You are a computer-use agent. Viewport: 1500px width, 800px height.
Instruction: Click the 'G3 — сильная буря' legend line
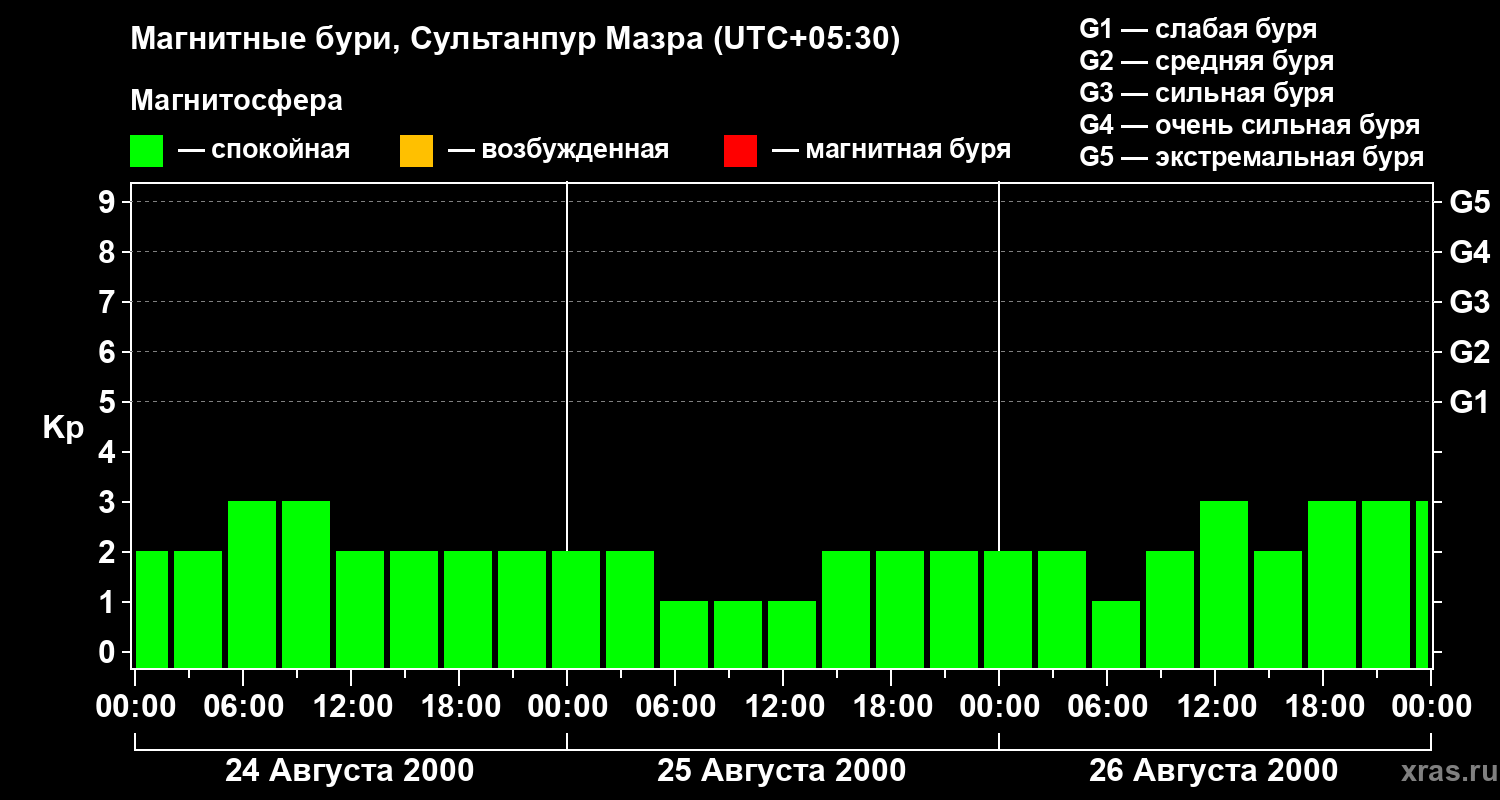point(1207,93)
